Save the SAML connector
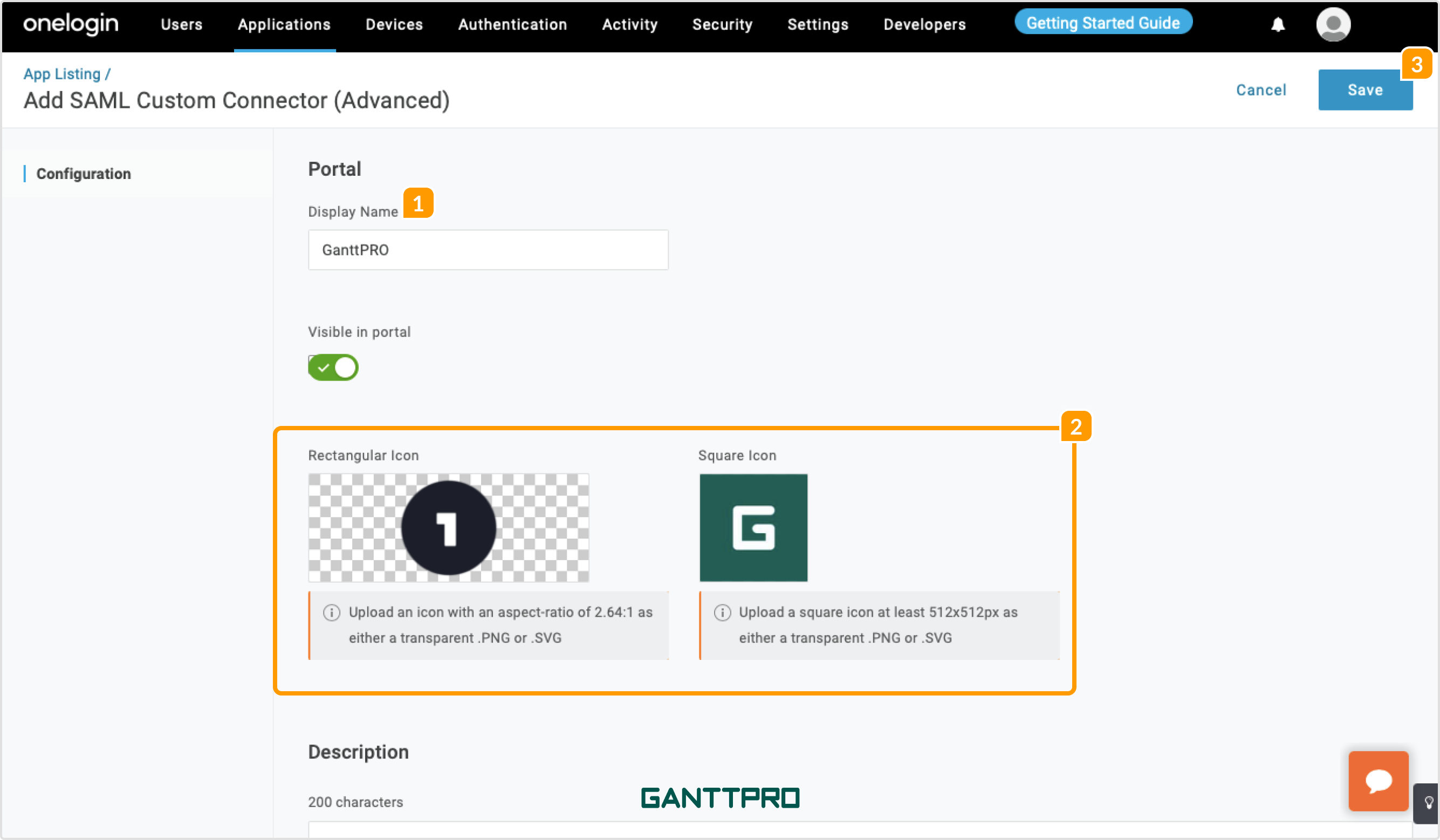Viewport: 1440px width, 840px height. coord(1364,89)
